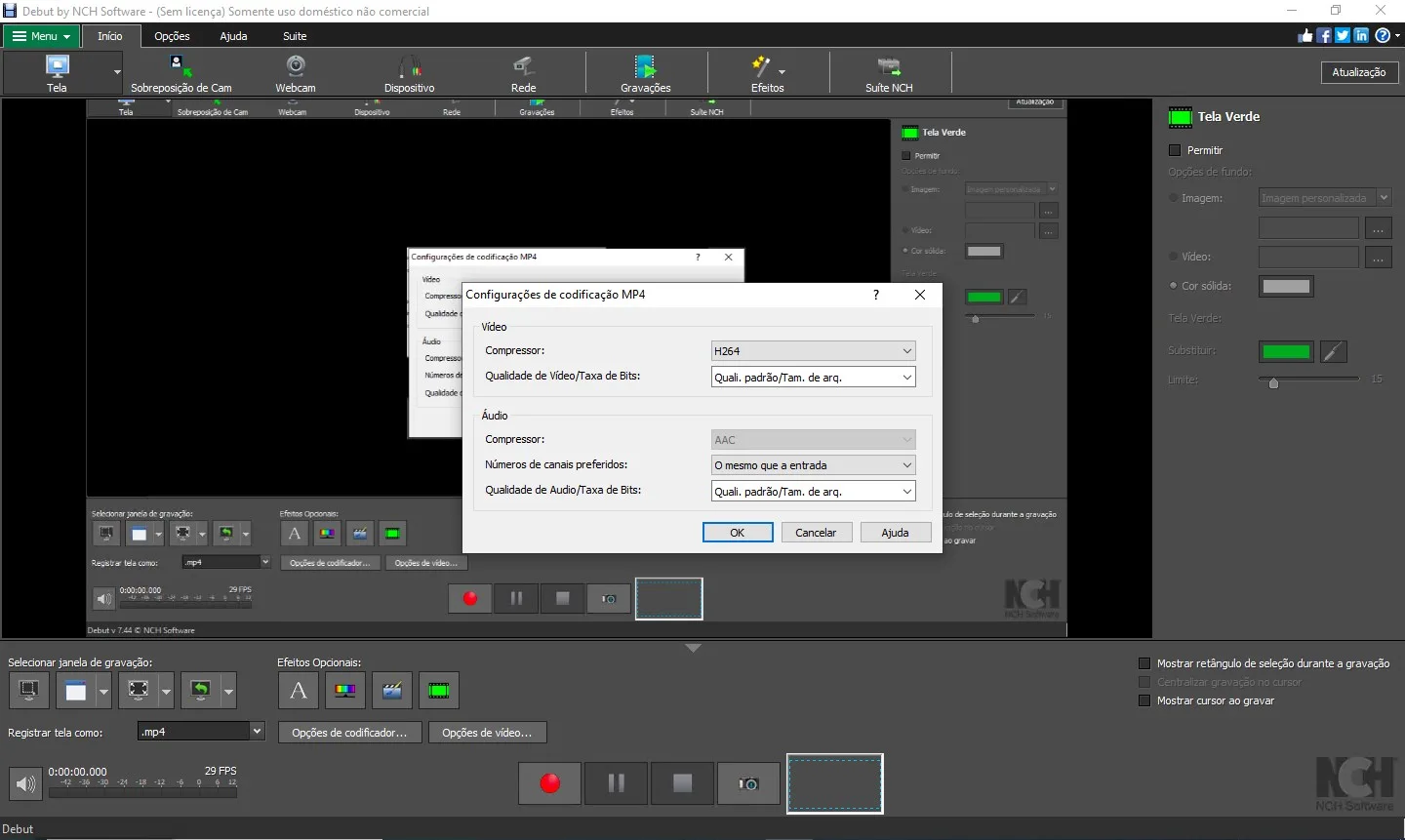Click OK in MP4 encoding dialog
Viewport: 1405px width, 840px height.
[738, 532]
